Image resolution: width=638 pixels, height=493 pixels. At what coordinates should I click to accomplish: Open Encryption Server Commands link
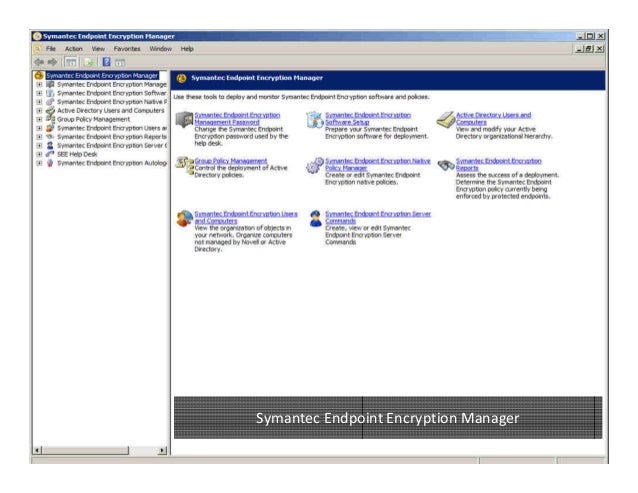tap(378, 217)
